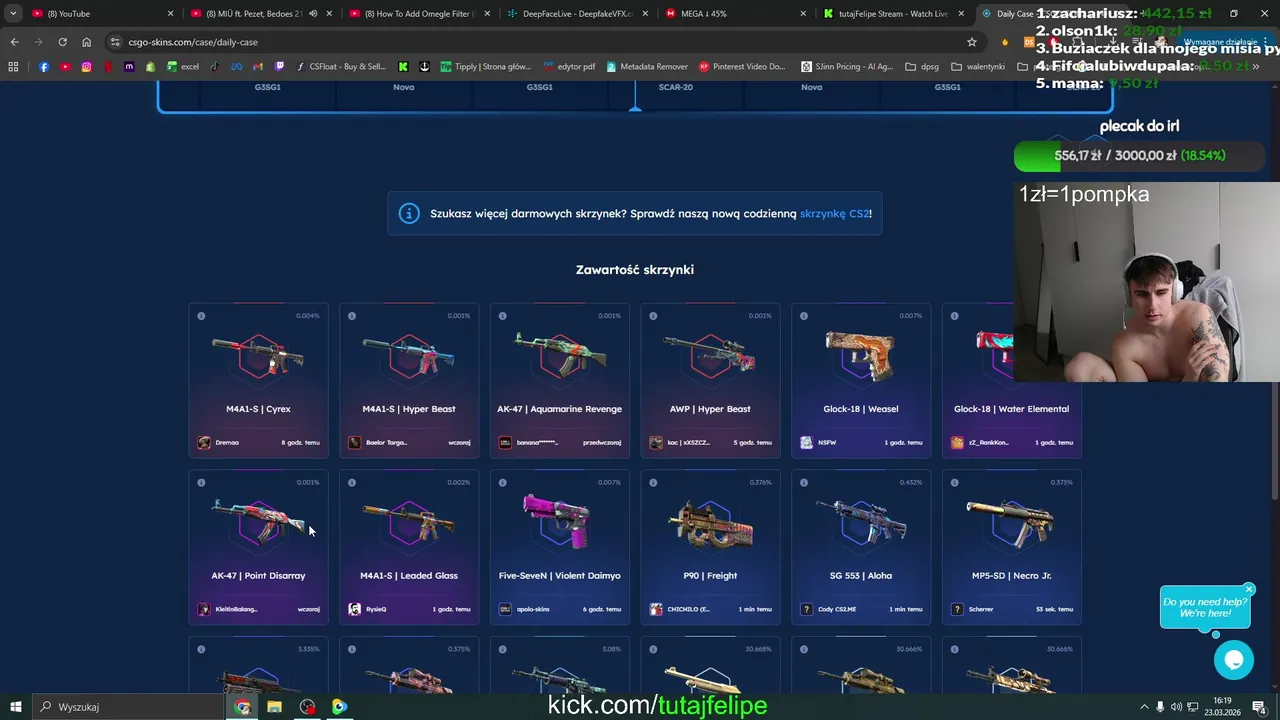Go back to the previous page
The width and height of the screenshot is (1280, 720).
point(14,42)
